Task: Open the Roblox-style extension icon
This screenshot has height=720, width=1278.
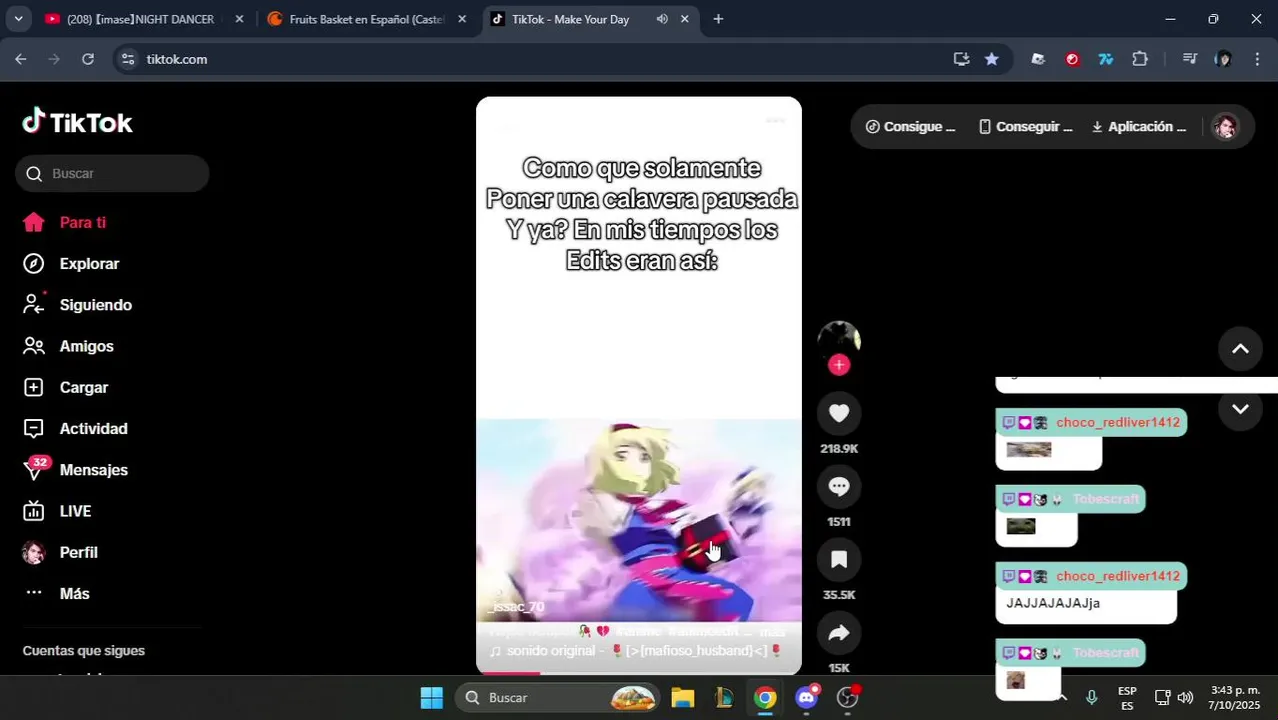Action: (1038, 59)
